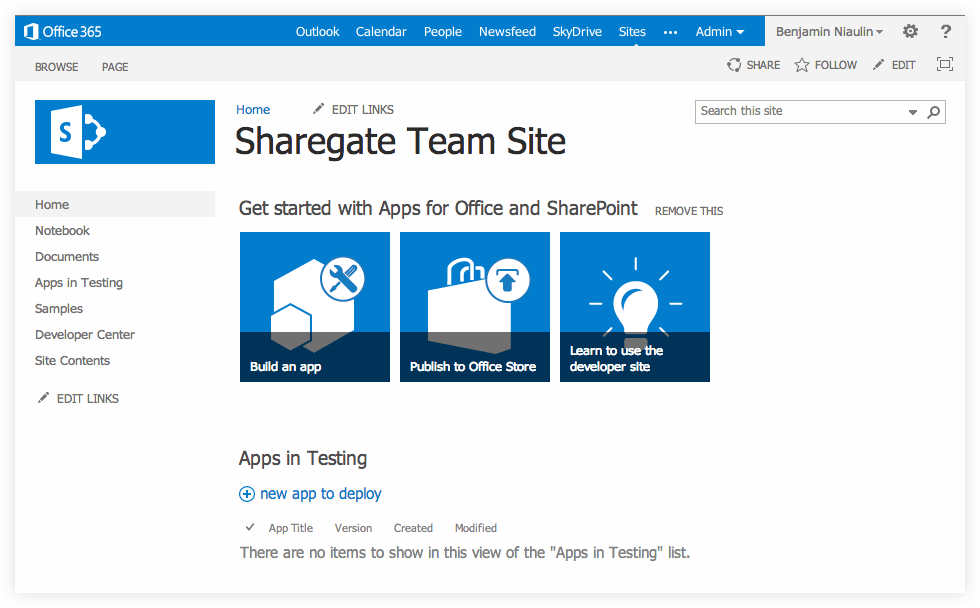Sort by the Version column header
The height and width of the screenshot is (608, 980).
(x=353, y=528)
